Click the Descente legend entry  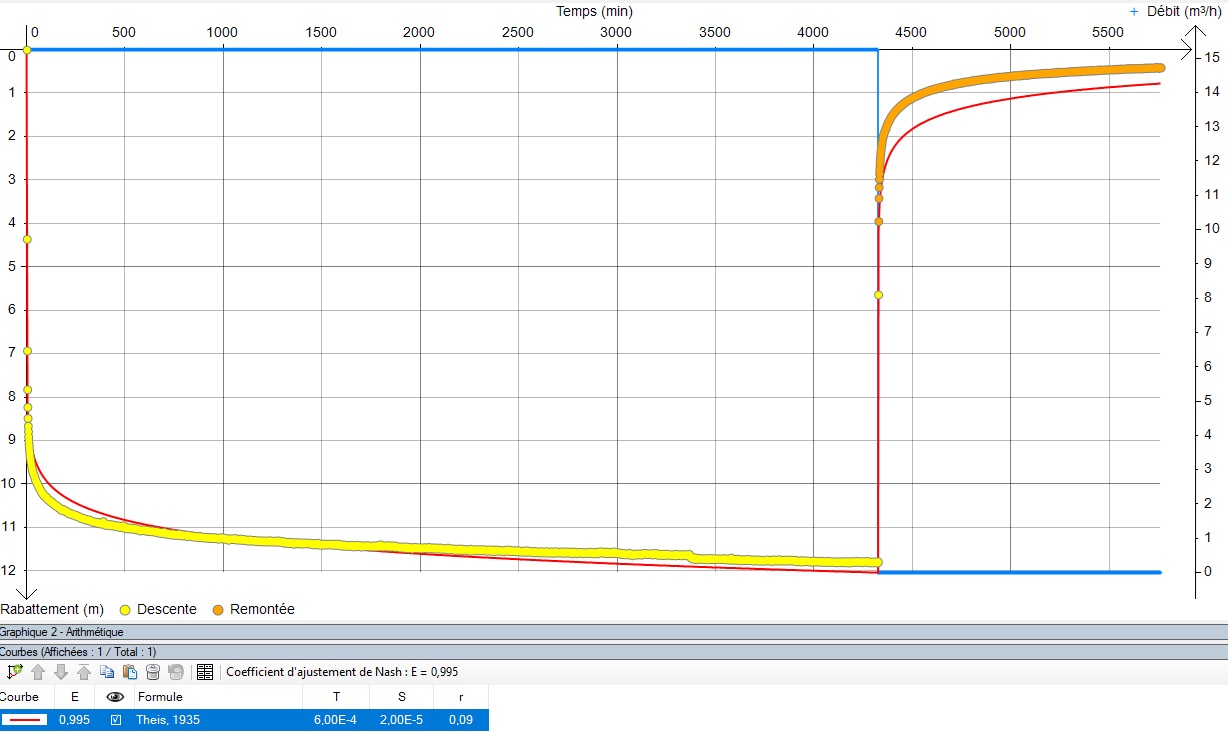point(165,609)
